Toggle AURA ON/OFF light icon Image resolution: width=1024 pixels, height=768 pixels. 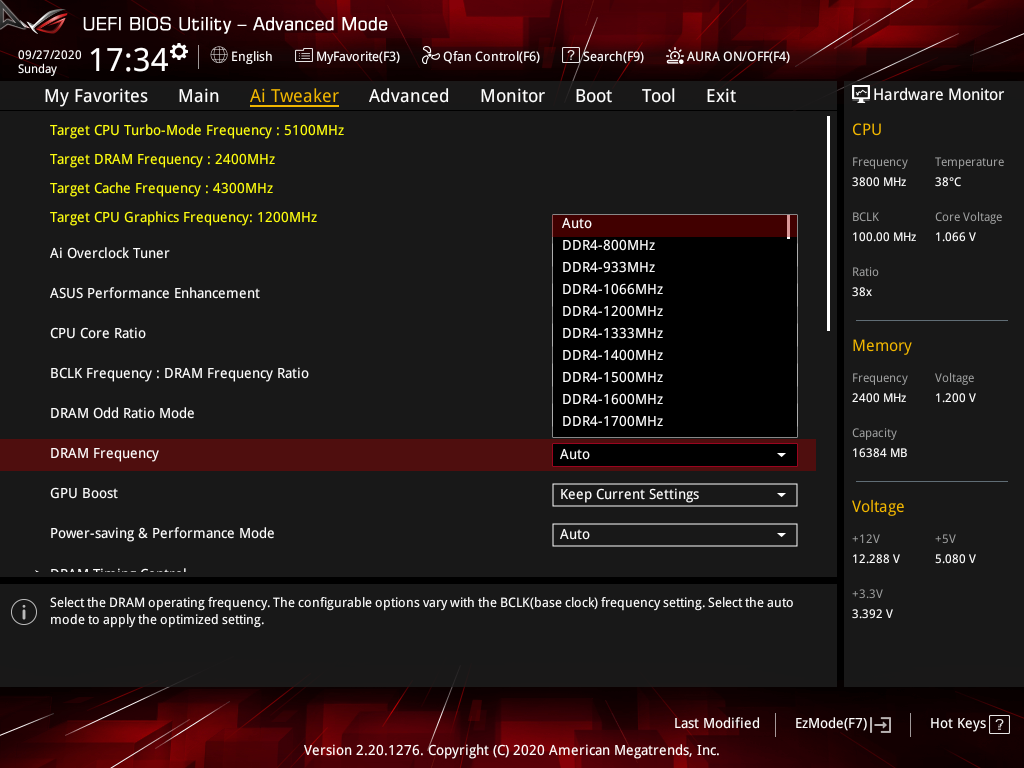pyautogui.click(x=675, y=56)
